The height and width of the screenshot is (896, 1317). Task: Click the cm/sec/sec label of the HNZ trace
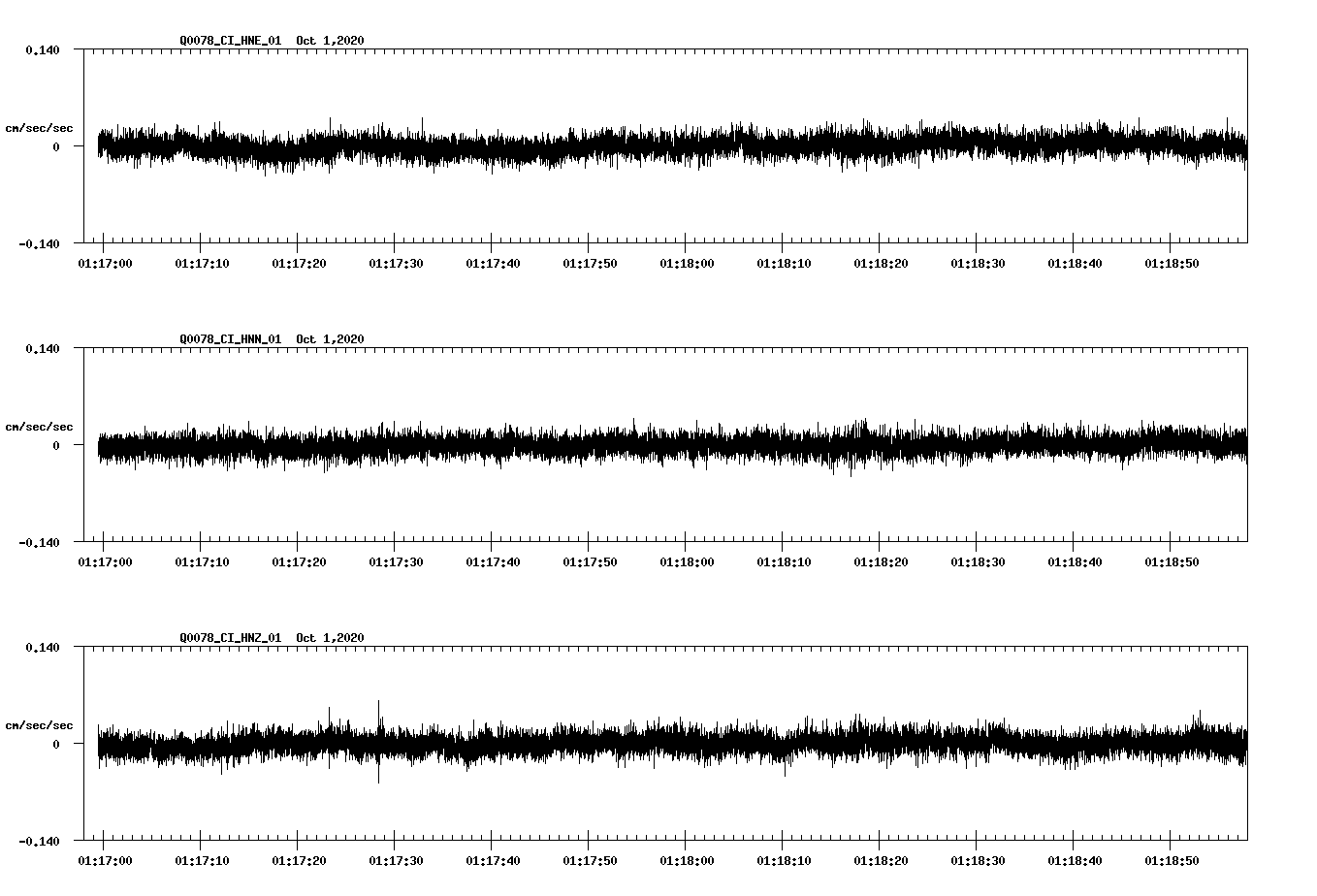click(38, 723)
